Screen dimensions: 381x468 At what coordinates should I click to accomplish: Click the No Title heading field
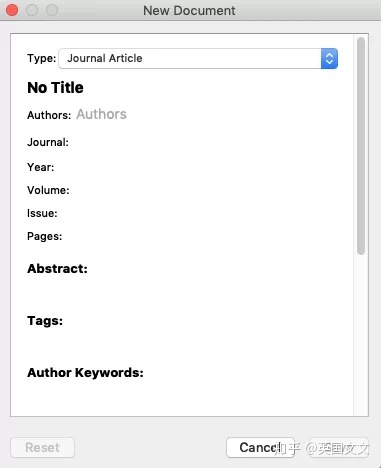[55, 88]
